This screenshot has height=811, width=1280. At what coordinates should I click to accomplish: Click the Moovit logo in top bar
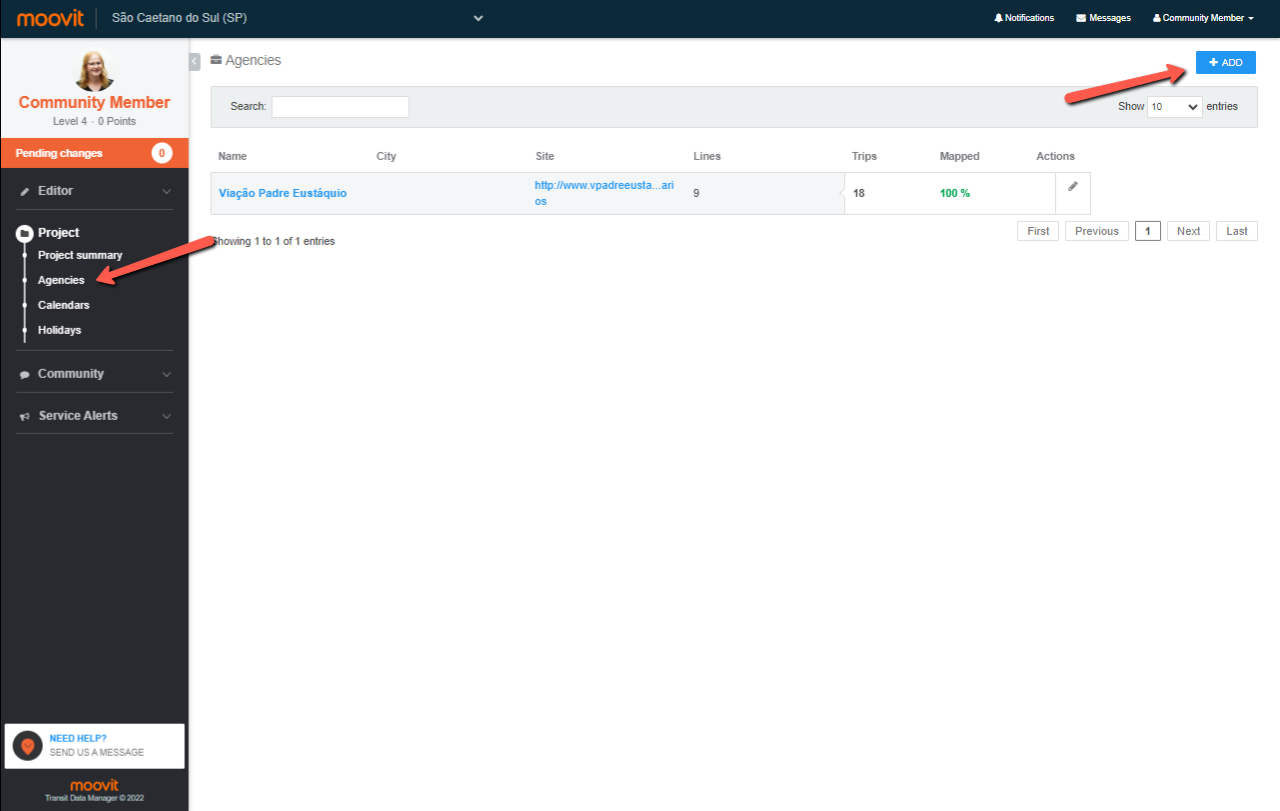tap(50, 18)
